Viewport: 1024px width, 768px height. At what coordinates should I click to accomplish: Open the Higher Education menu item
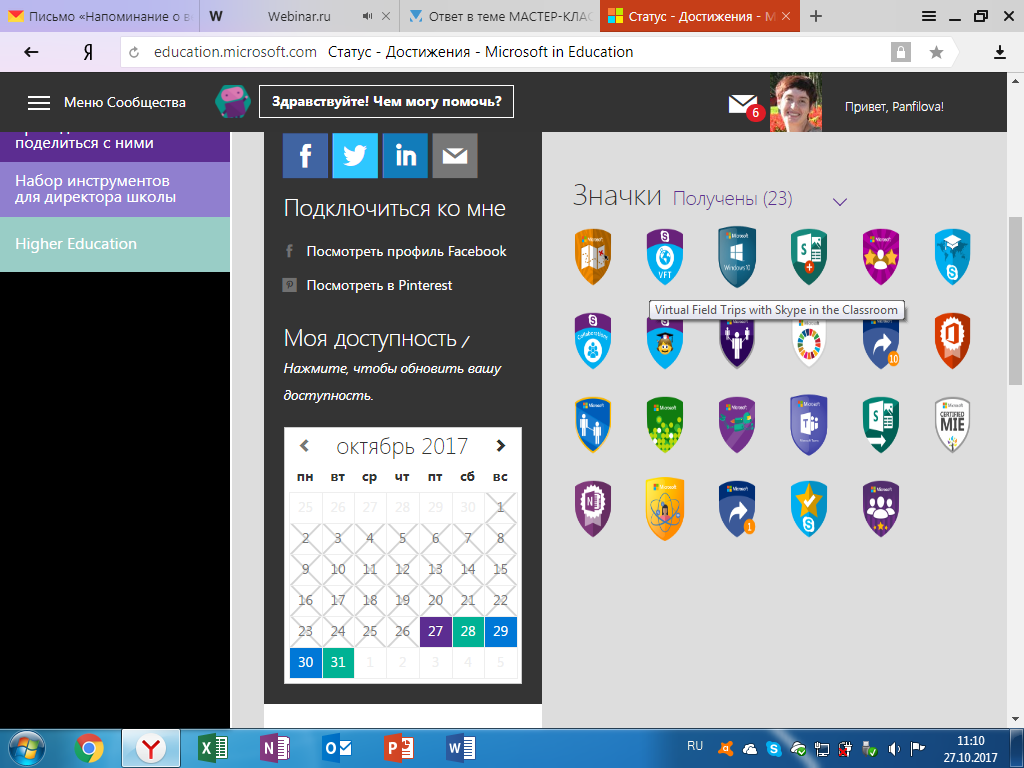tap(115, 244)
